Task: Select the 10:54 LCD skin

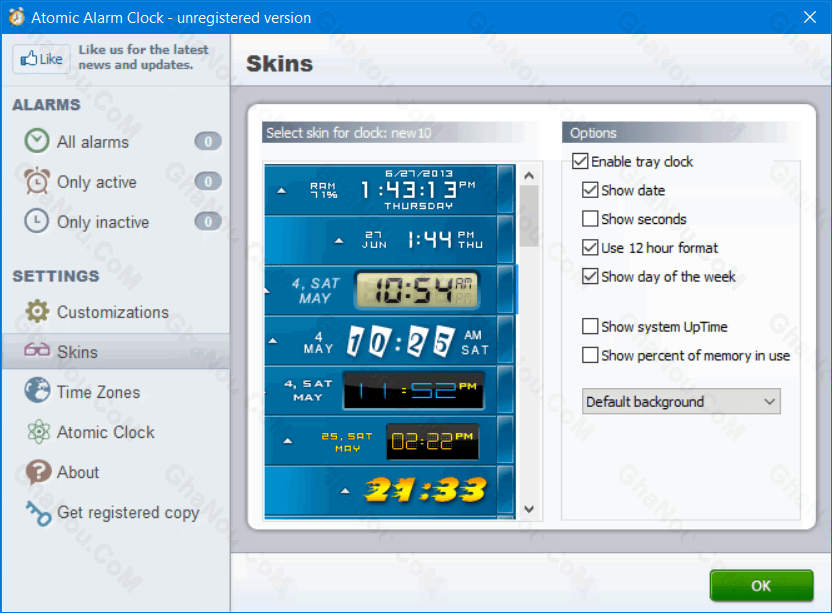Action: point(389,290)
